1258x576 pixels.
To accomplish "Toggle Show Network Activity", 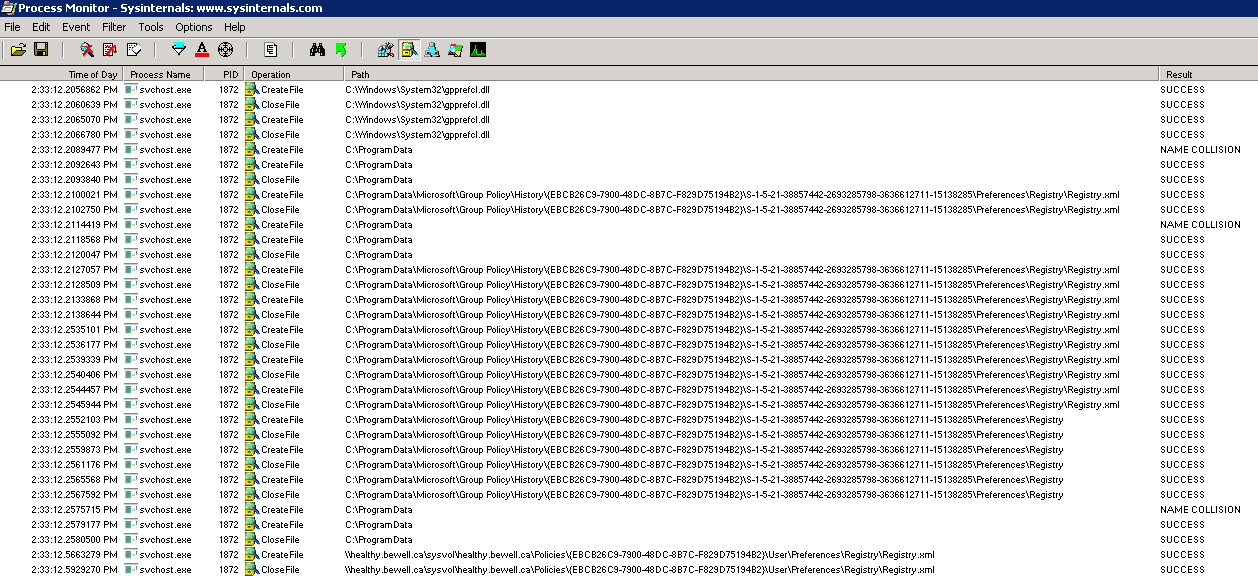I will [432, 49].
